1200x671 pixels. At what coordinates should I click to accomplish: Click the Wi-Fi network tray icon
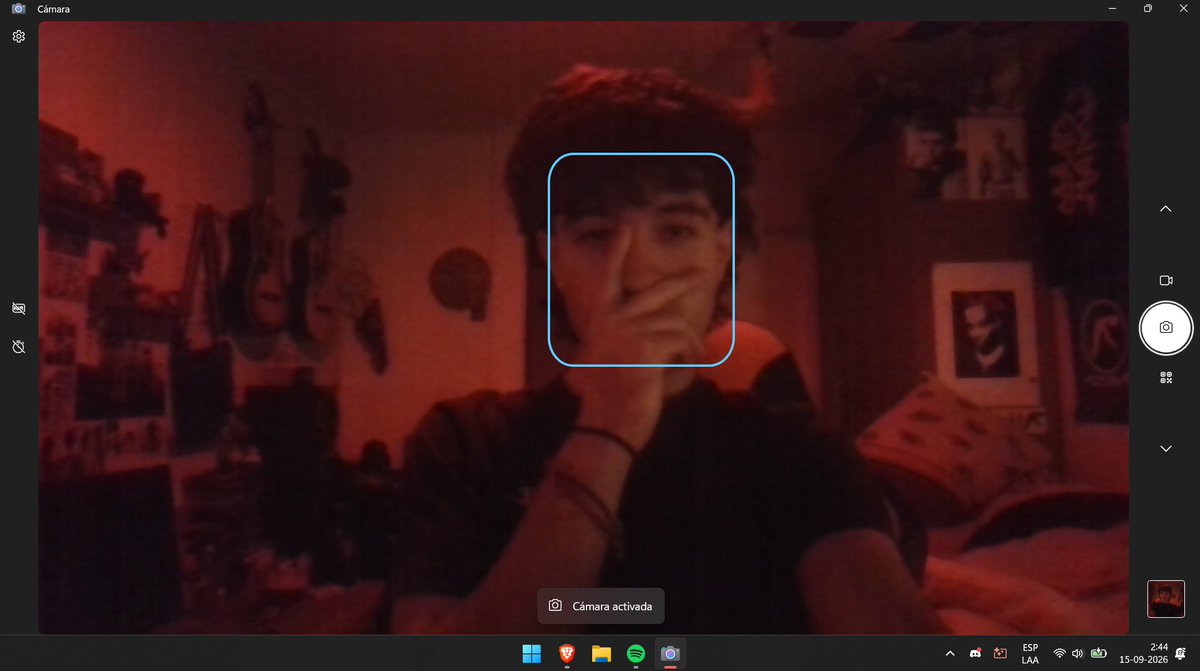(1060, 653)
